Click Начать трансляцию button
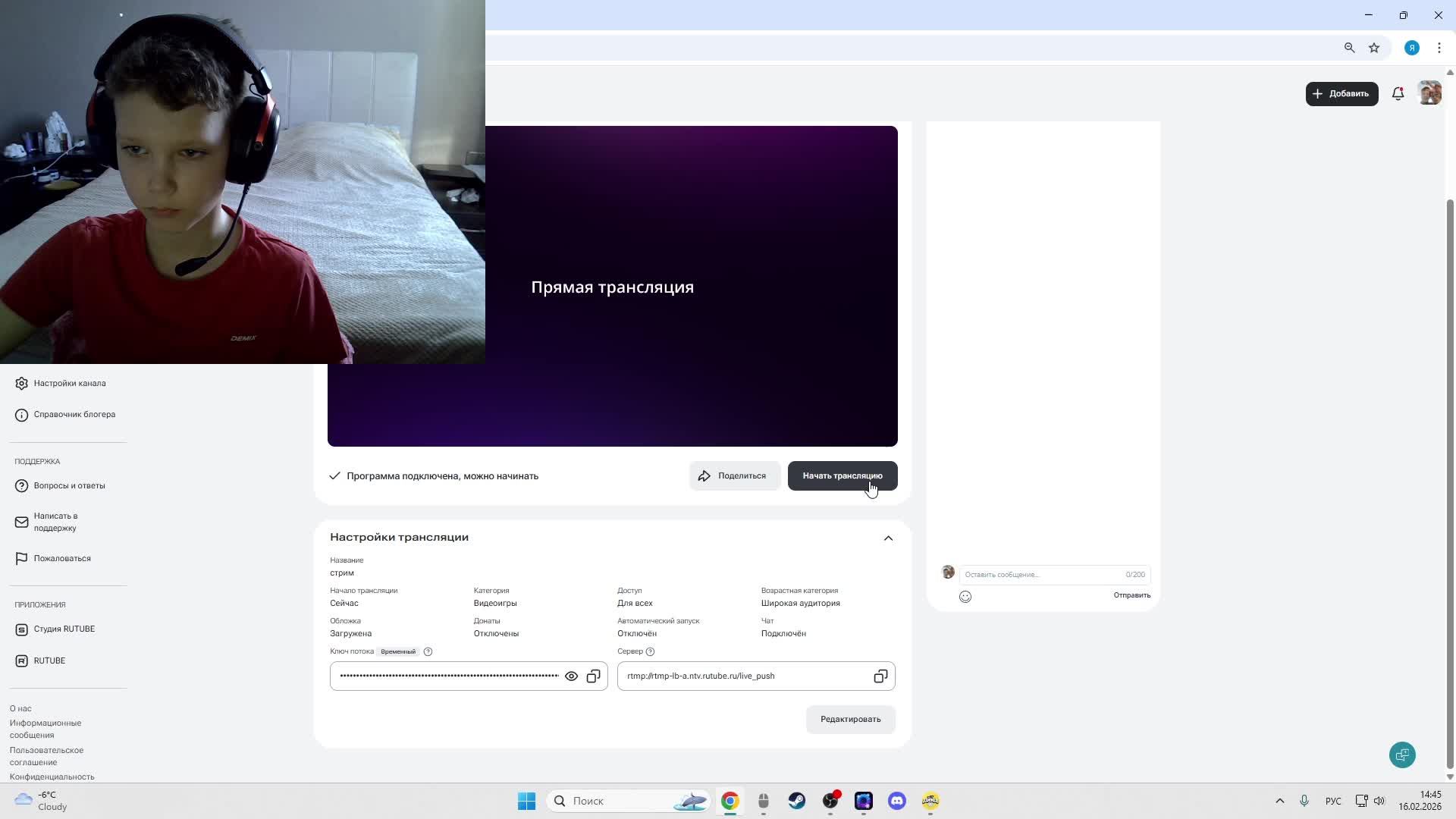The height and width of the screenshot is (819, 1456). pos(842,476)
